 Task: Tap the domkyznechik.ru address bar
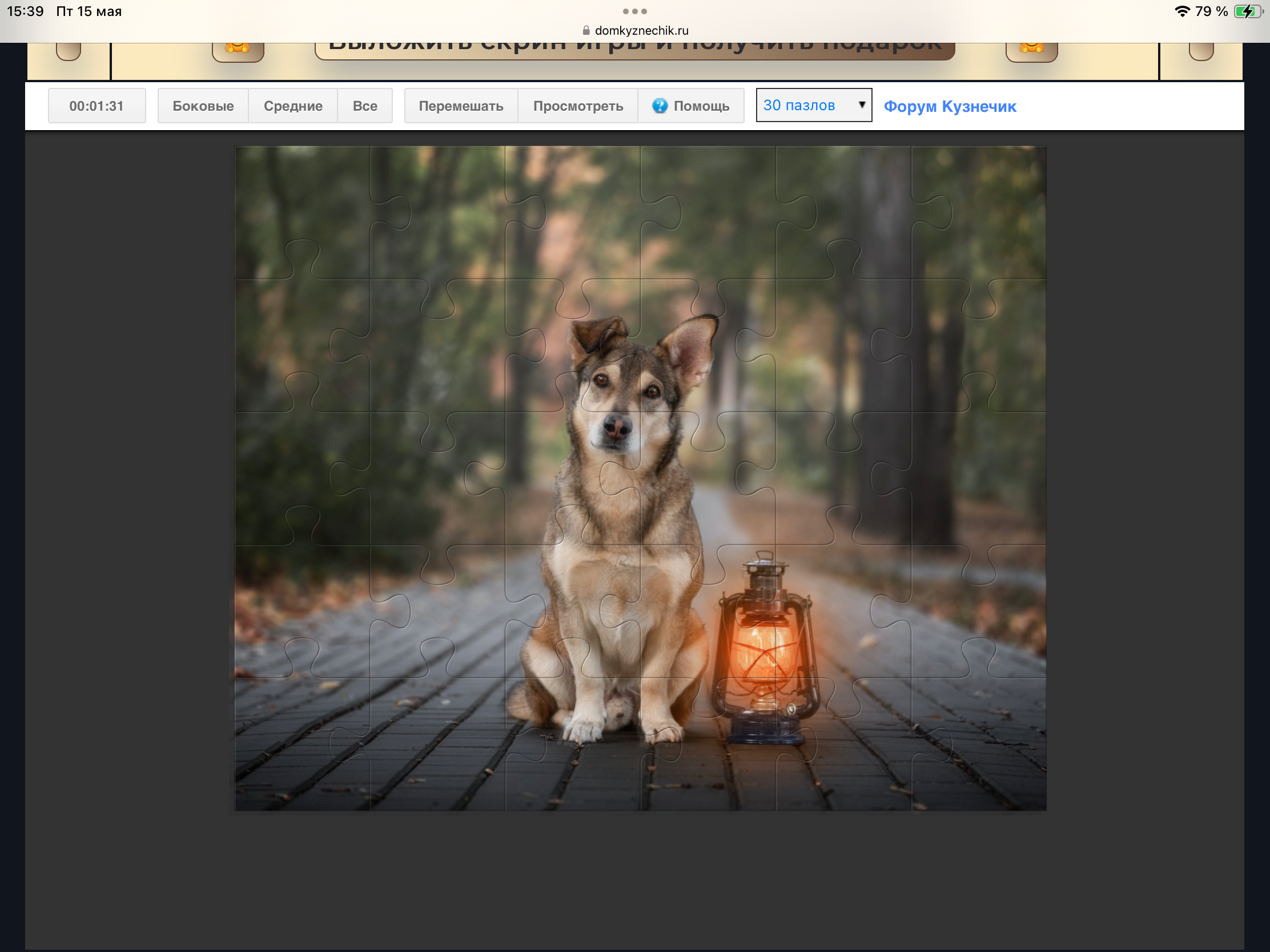(x=635, y=30)
